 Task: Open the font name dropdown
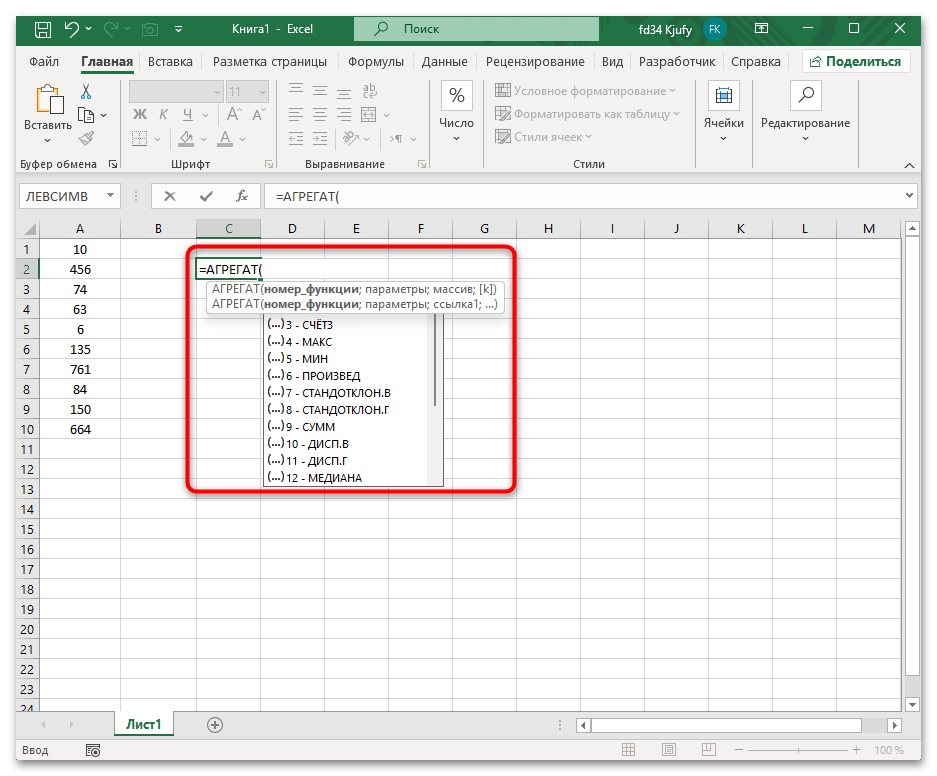pyautogui.click(x=217, y=92)
